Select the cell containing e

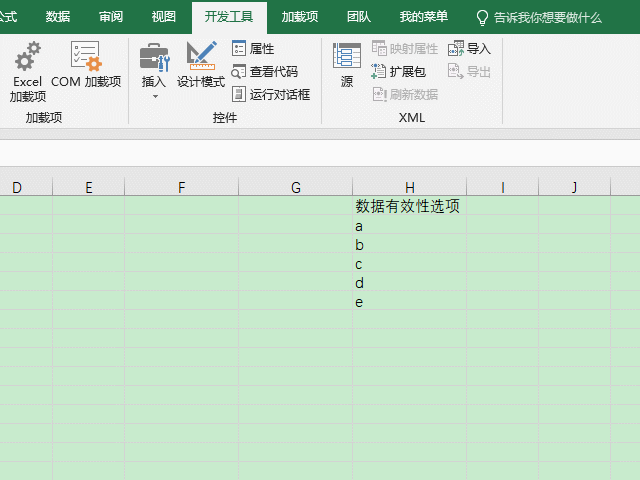410,300
